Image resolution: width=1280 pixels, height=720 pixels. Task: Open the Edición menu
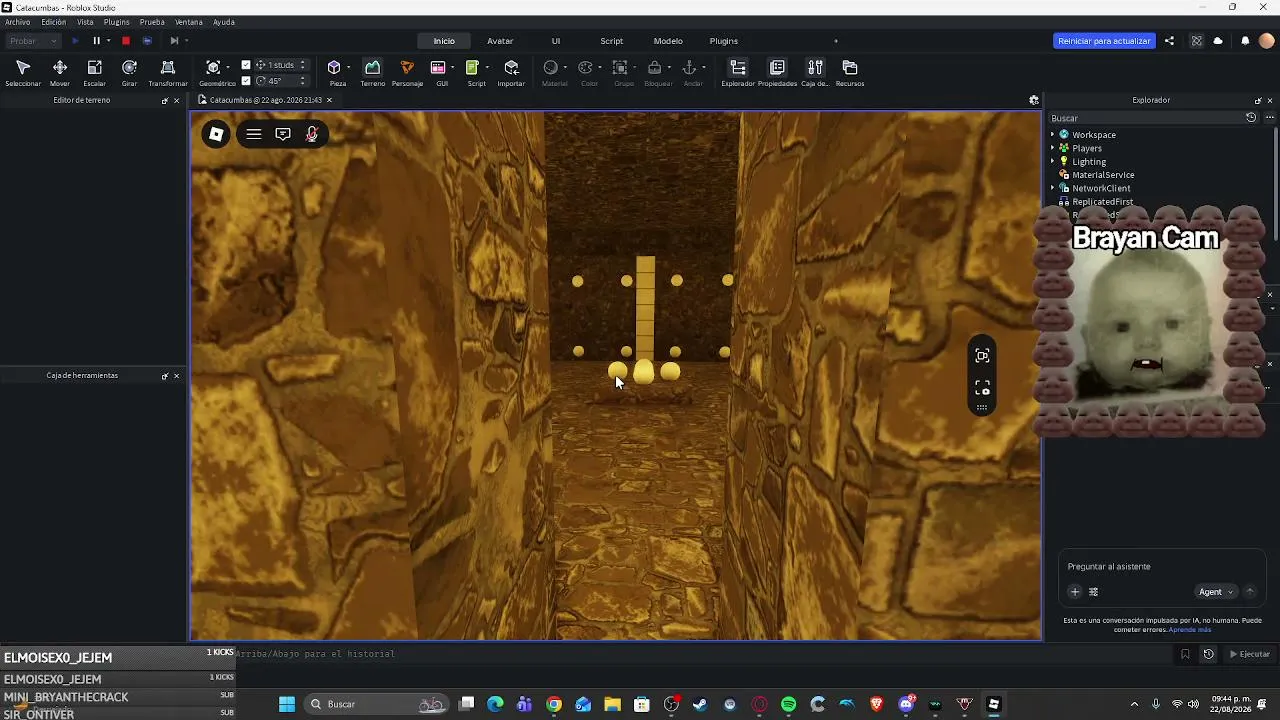54,22
